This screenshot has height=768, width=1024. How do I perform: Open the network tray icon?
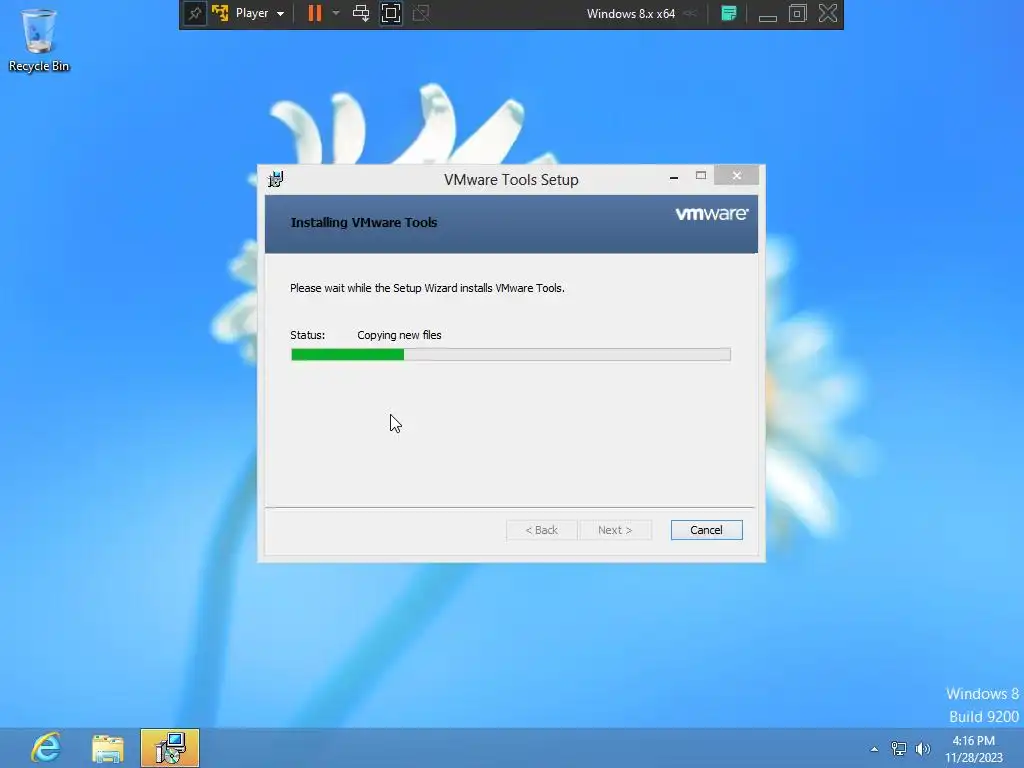coord(899,749)
